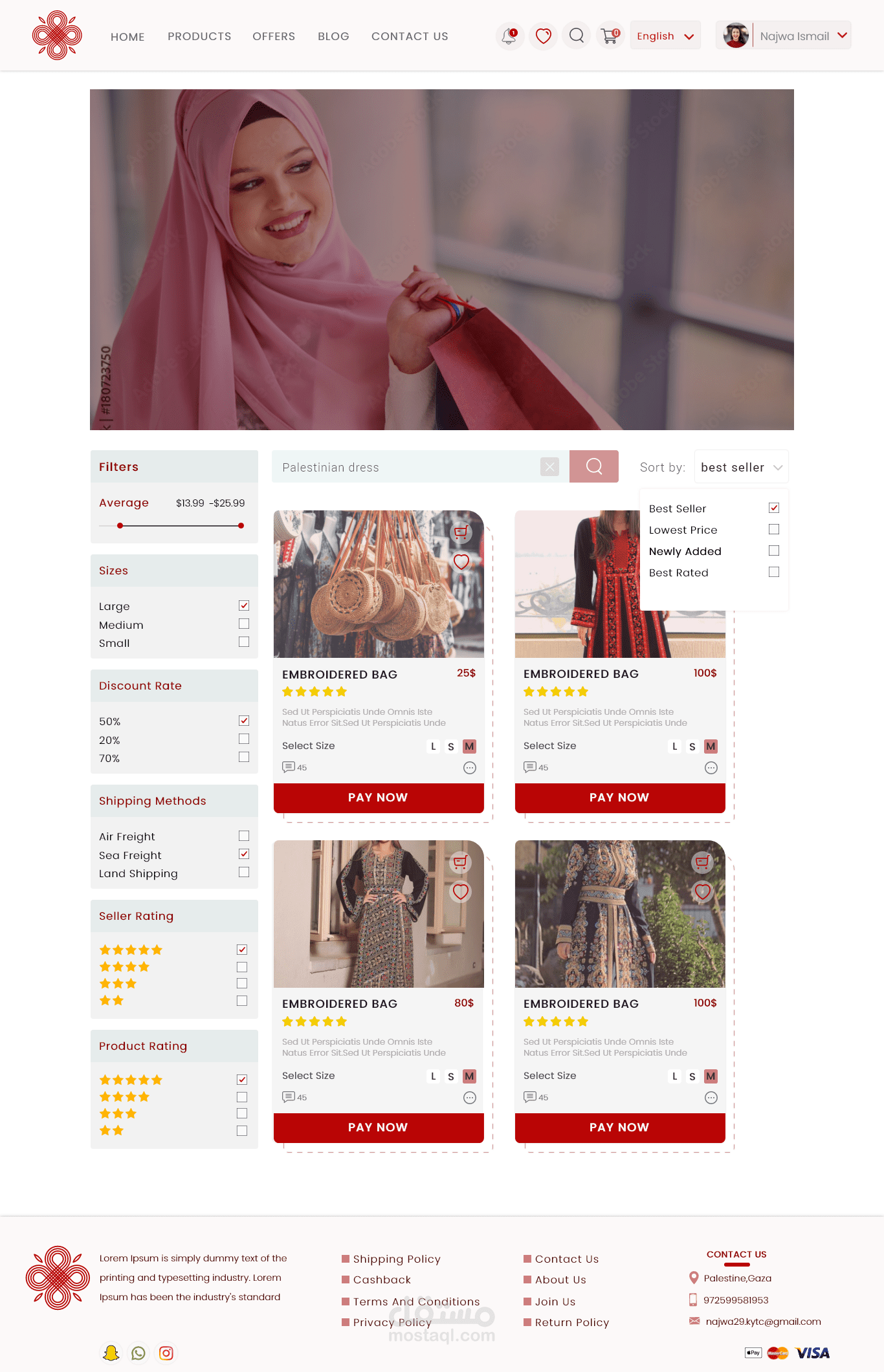The image size is (884, 1372).
Task: Click PAY NOW on 80$ product
Action: point(379,1127)
